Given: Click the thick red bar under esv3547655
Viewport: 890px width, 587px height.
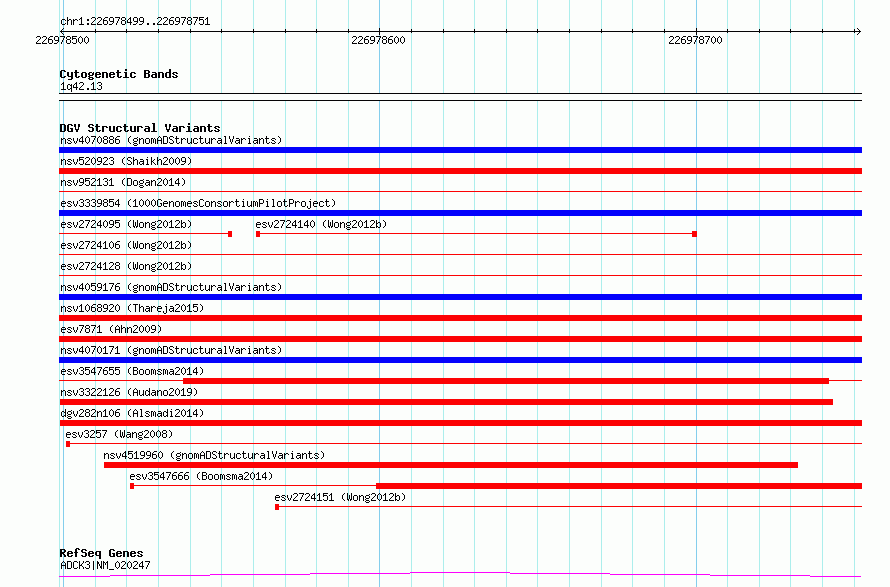Looking at the screenshot, I should [x=506, y=381].
